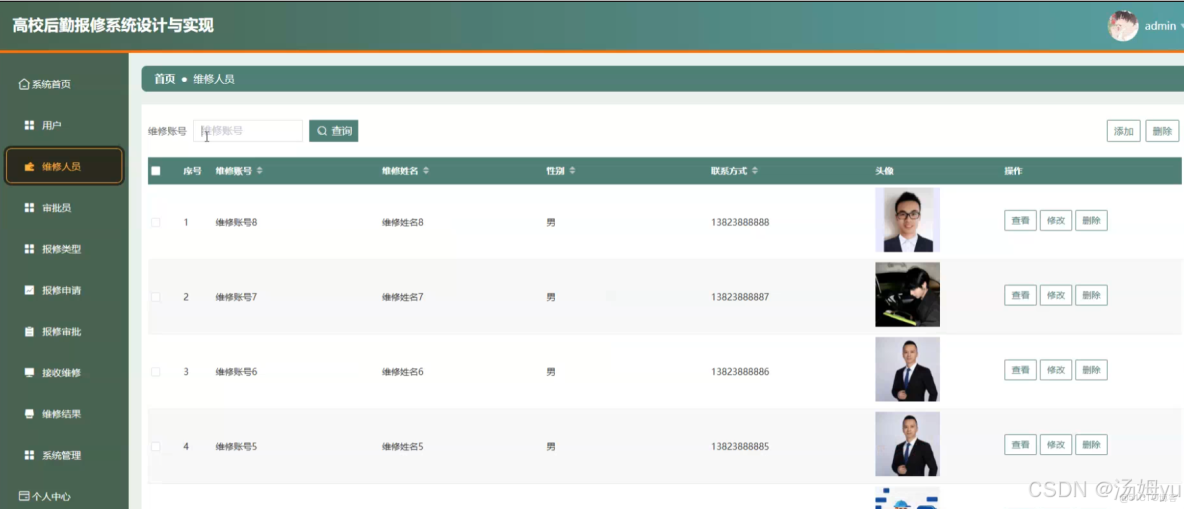Check the box for row 维修账号8
Viewport: 1184px width, 509px height.
(156, 222)
